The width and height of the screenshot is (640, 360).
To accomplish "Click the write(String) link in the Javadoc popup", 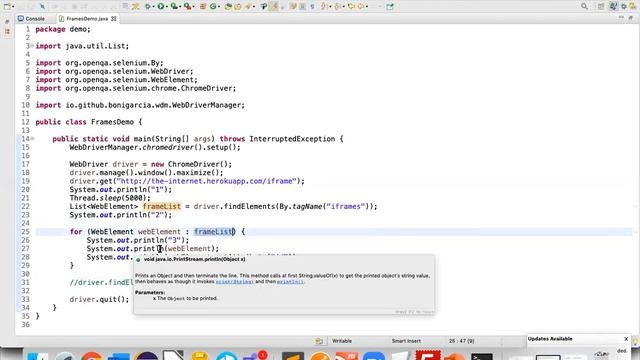I will click(x=234, y=282).
